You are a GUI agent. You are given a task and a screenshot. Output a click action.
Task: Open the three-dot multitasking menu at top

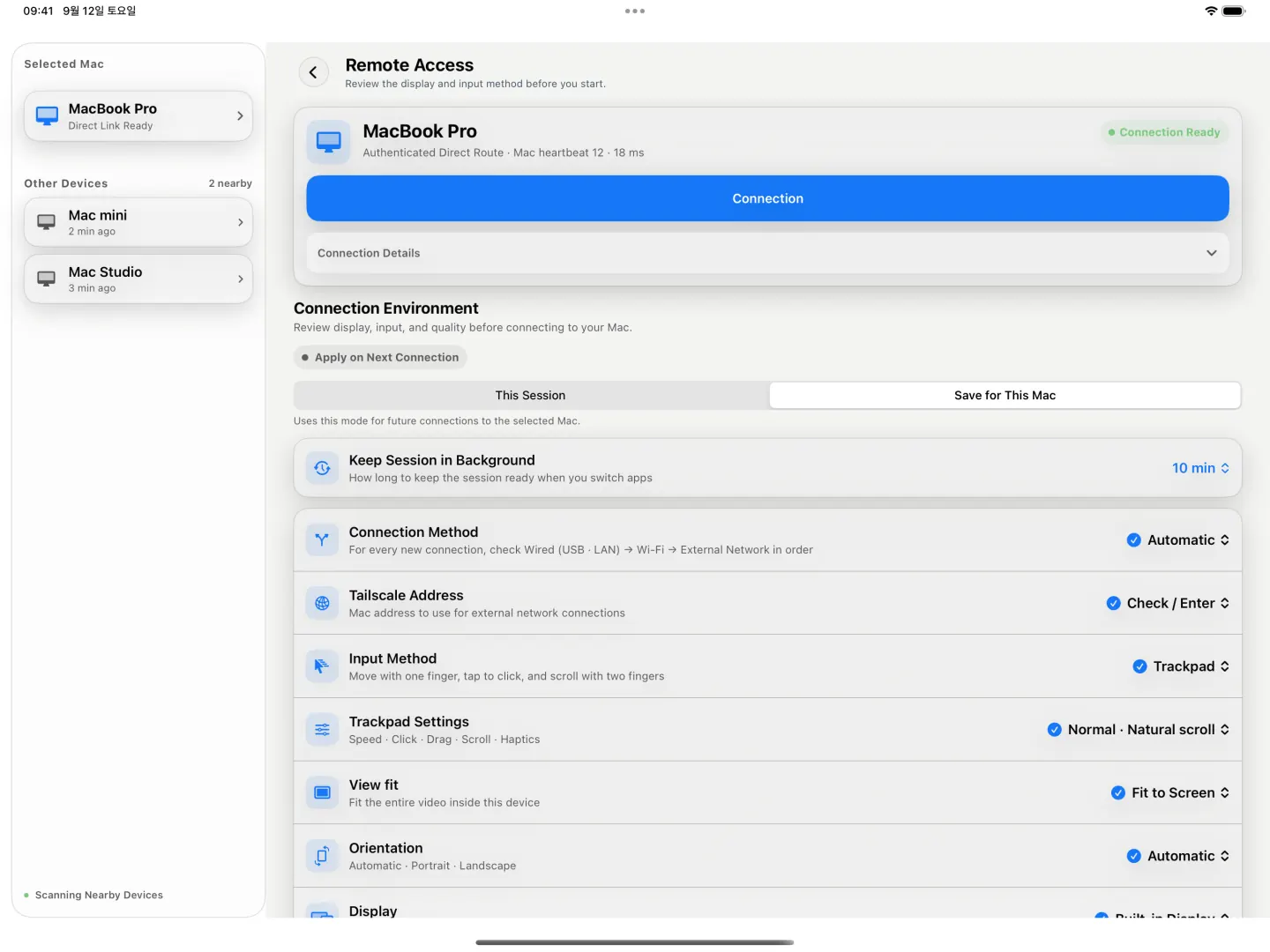pos(635,11)
